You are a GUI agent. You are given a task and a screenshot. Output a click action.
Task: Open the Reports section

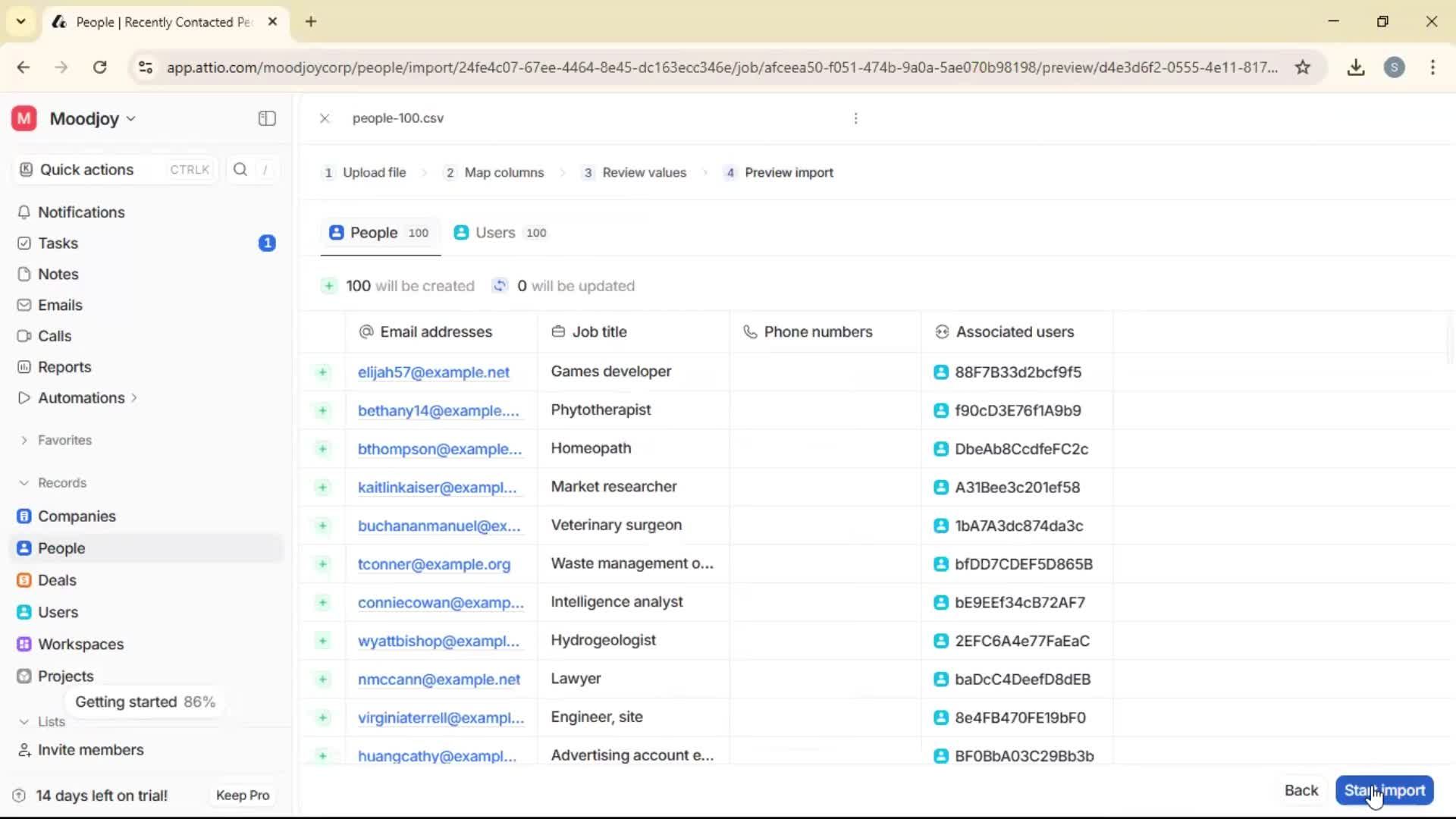point(64,367)
